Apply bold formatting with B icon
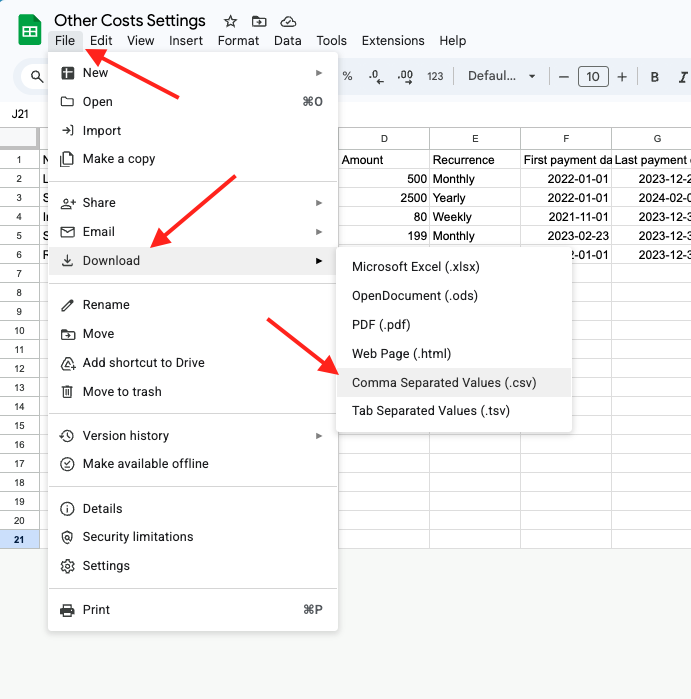 655,77
